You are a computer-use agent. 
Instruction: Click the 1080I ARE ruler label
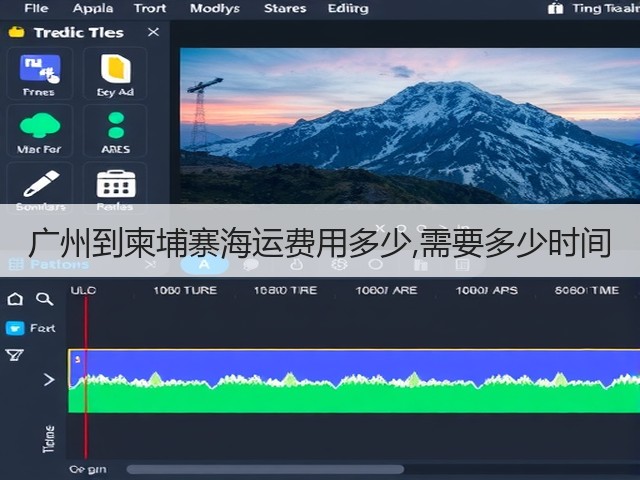tap(386, 290)
